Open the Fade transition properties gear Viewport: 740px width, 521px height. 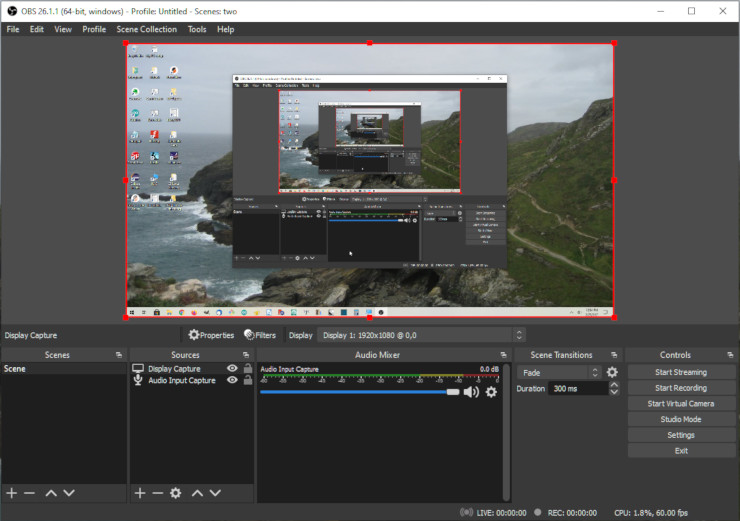coord(612,372)
